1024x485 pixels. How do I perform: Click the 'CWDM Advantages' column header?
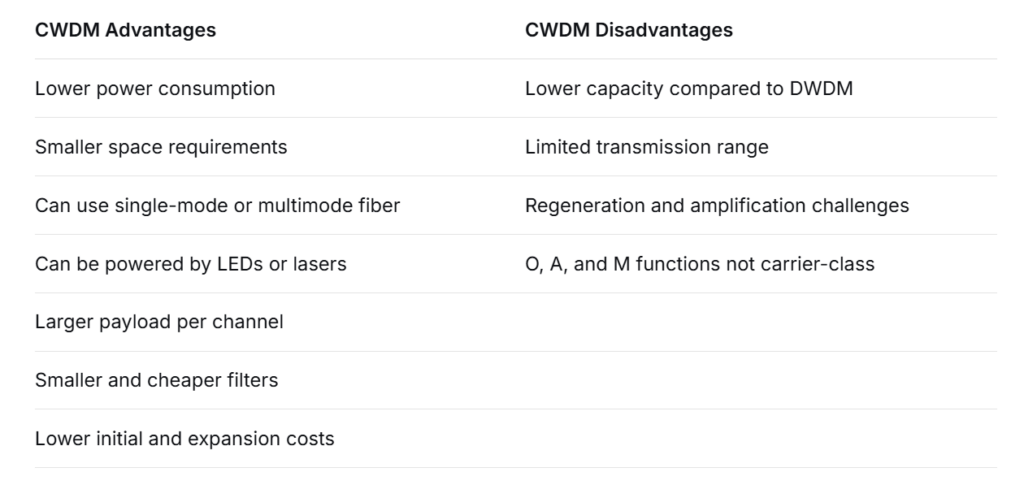tap(125, 30)
